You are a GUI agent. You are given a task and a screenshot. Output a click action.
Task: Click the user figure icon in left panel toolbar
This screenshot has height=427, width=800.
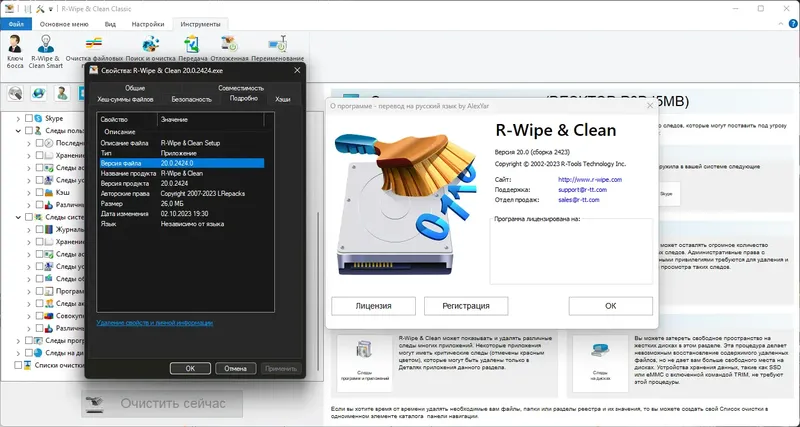click(62, 93)
